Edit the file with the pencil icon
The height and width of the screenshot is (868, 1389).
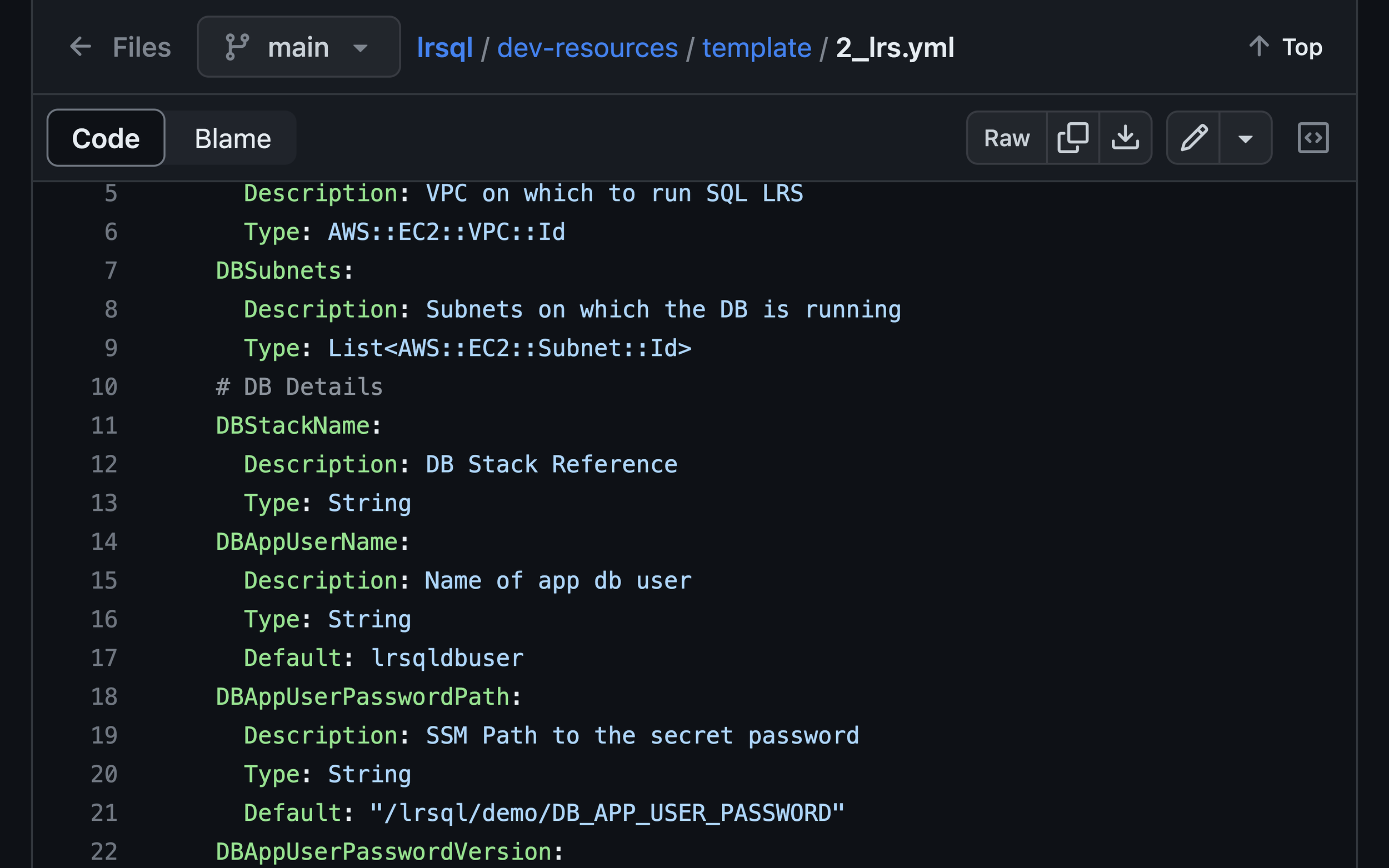[x=1194, y=138]
